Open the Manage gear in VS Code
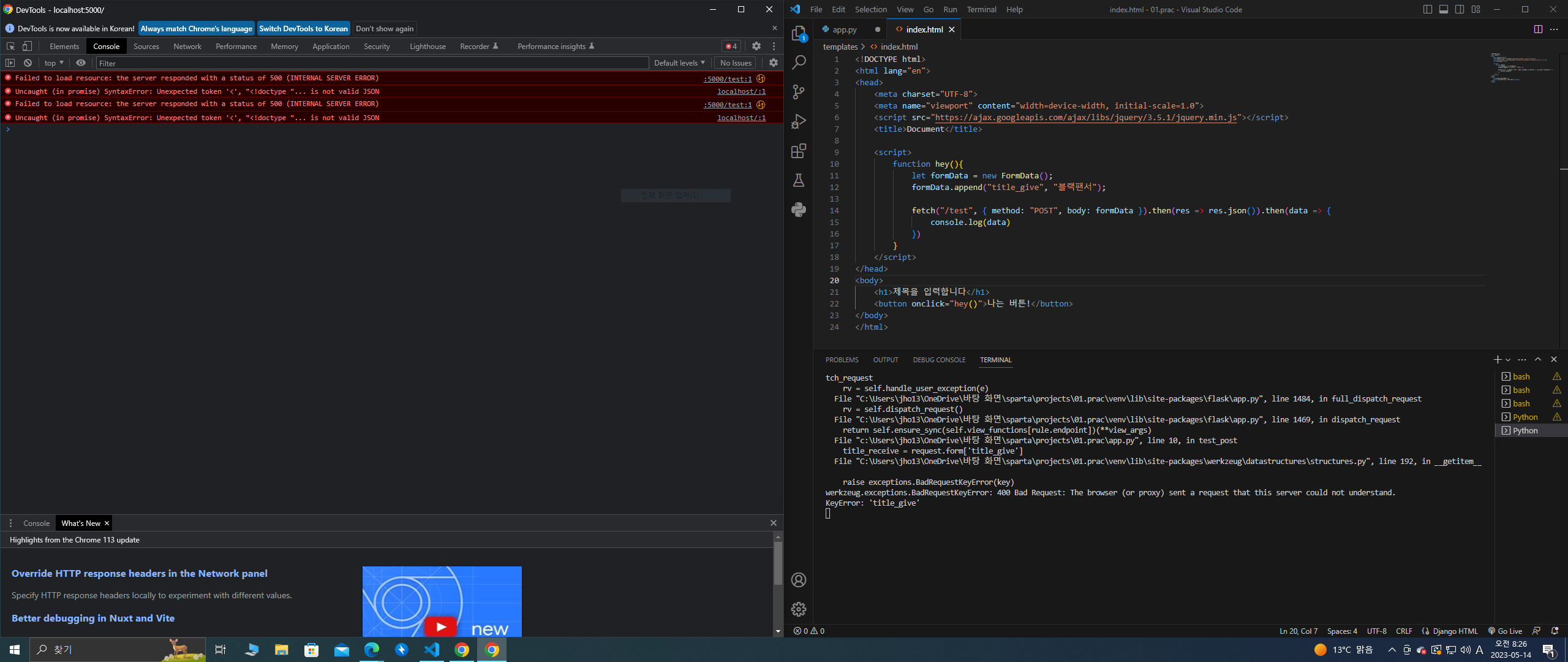 [x=799, y=609]
